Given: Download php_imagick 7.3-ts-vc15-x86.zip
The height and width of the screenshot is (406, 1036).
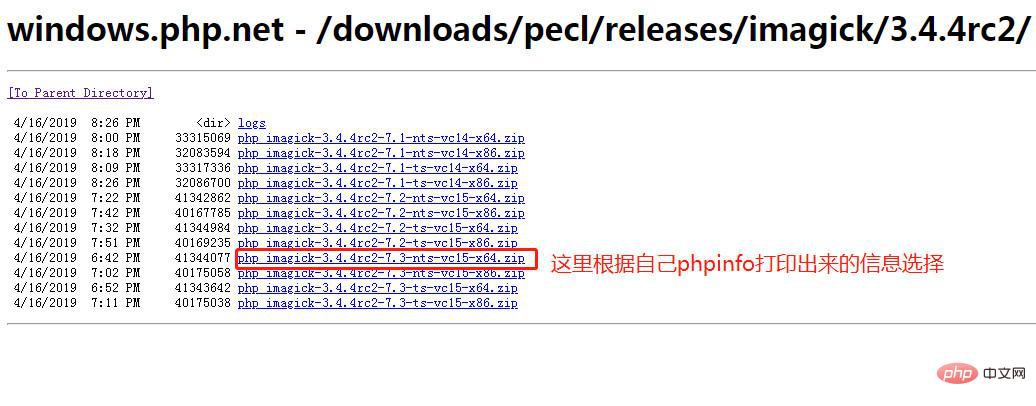Looking at the screenshot, I should click(x=378, y=304).
